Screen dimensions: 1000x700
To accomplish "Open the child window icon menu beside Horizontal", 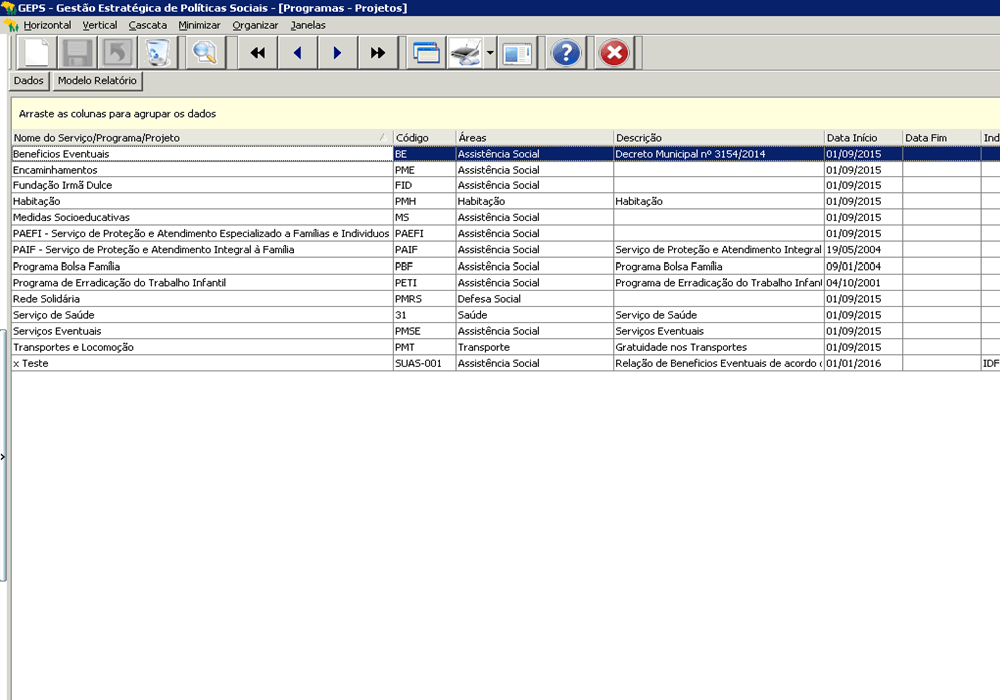I will point(10,26).
